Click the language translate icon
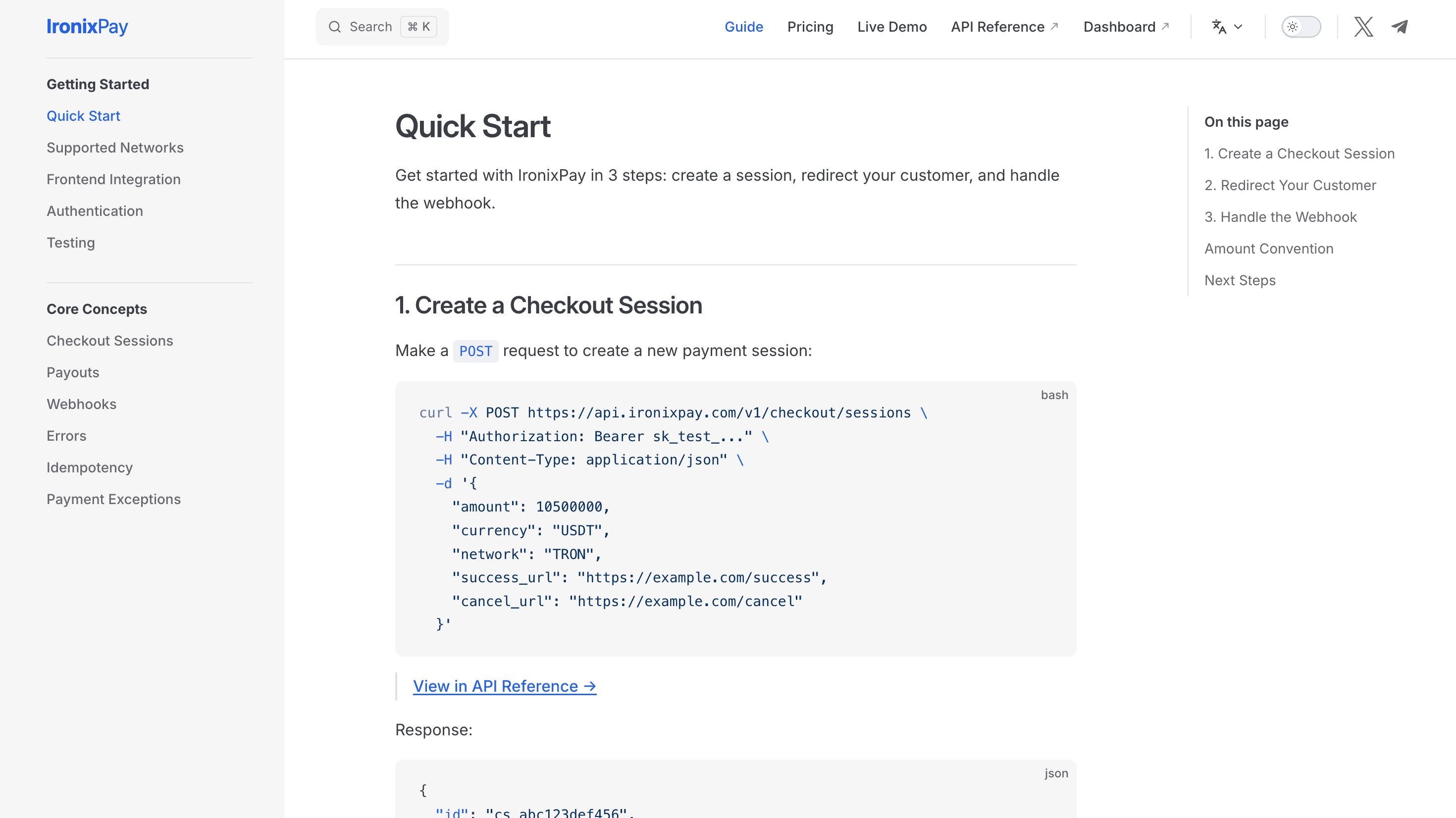Image resolution: width=1456 pixels, height=818 pixels. (x=1219, y=27)
